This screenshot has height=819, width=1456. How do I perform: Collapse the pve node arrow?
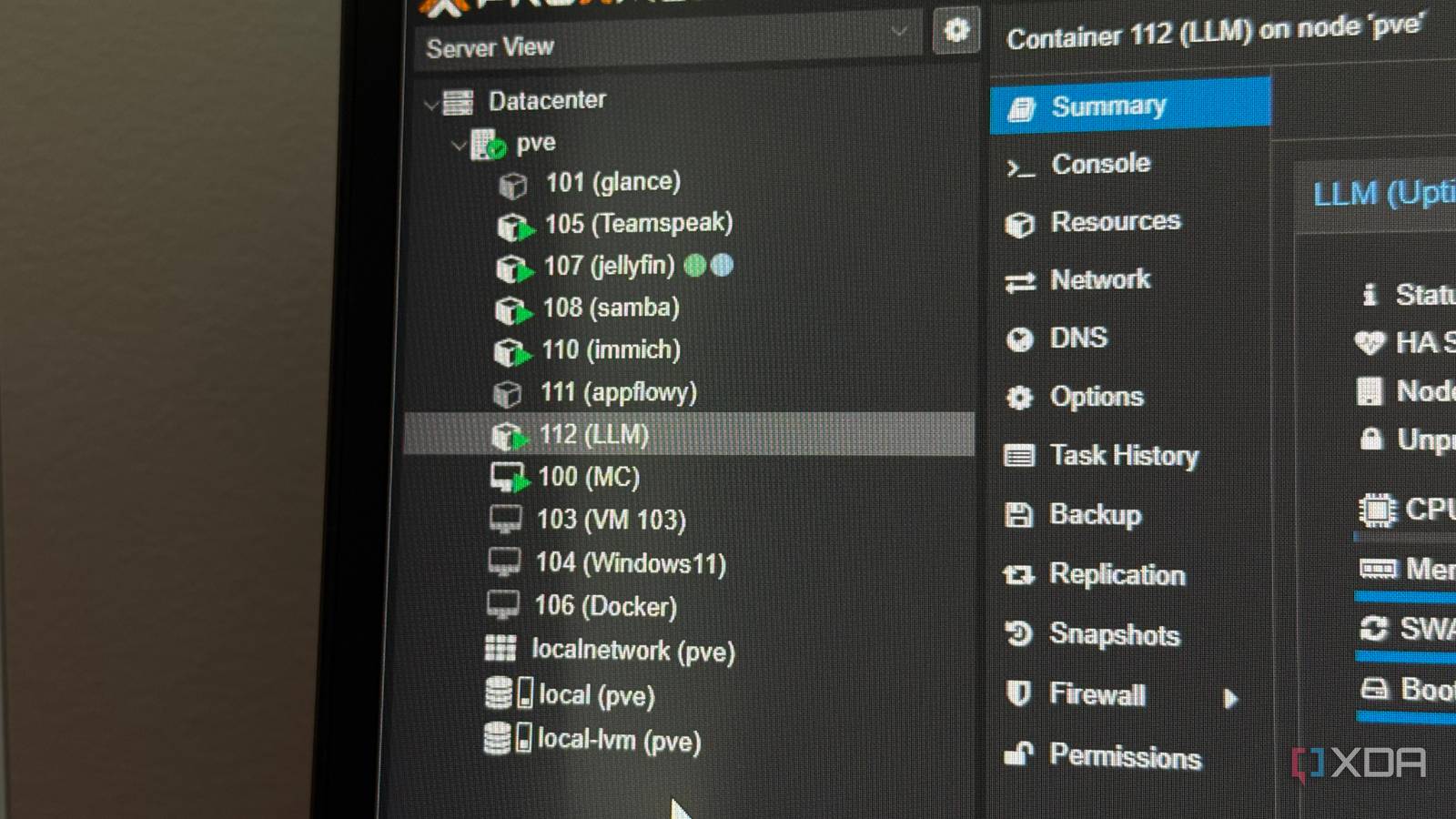(458, 145)
